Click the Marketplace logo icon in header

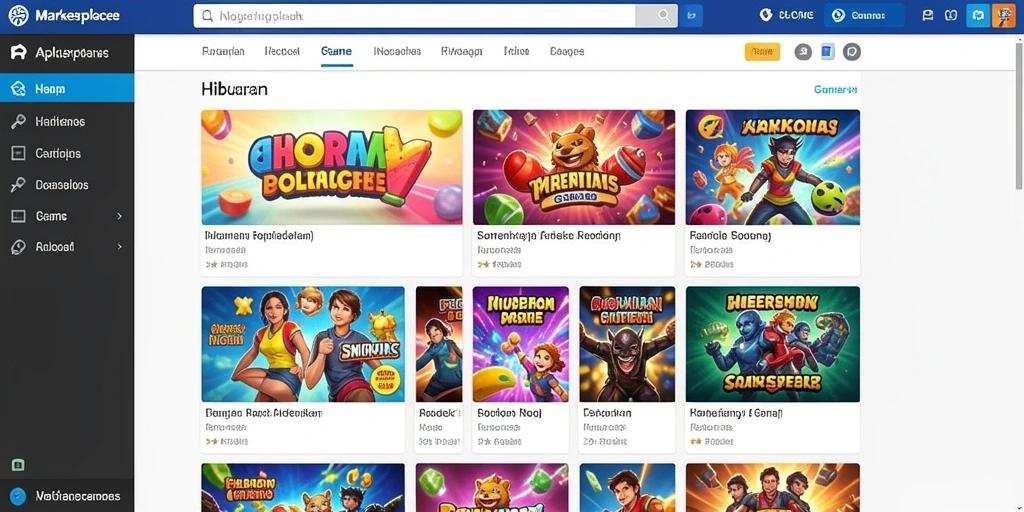(18, 16)
